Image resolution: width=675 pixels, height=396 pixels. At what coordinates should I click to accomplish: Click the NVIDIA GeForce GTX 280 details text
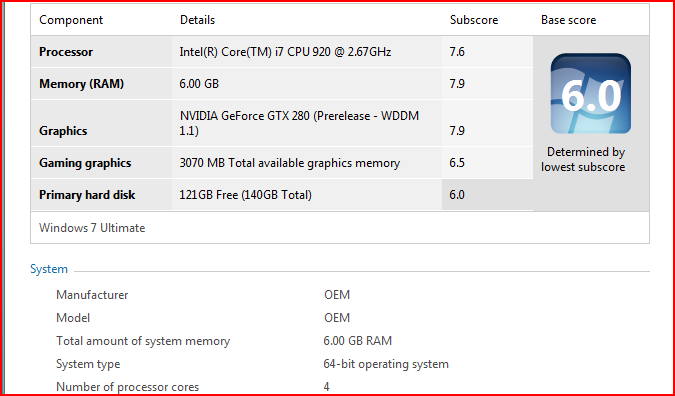[299, 123]
